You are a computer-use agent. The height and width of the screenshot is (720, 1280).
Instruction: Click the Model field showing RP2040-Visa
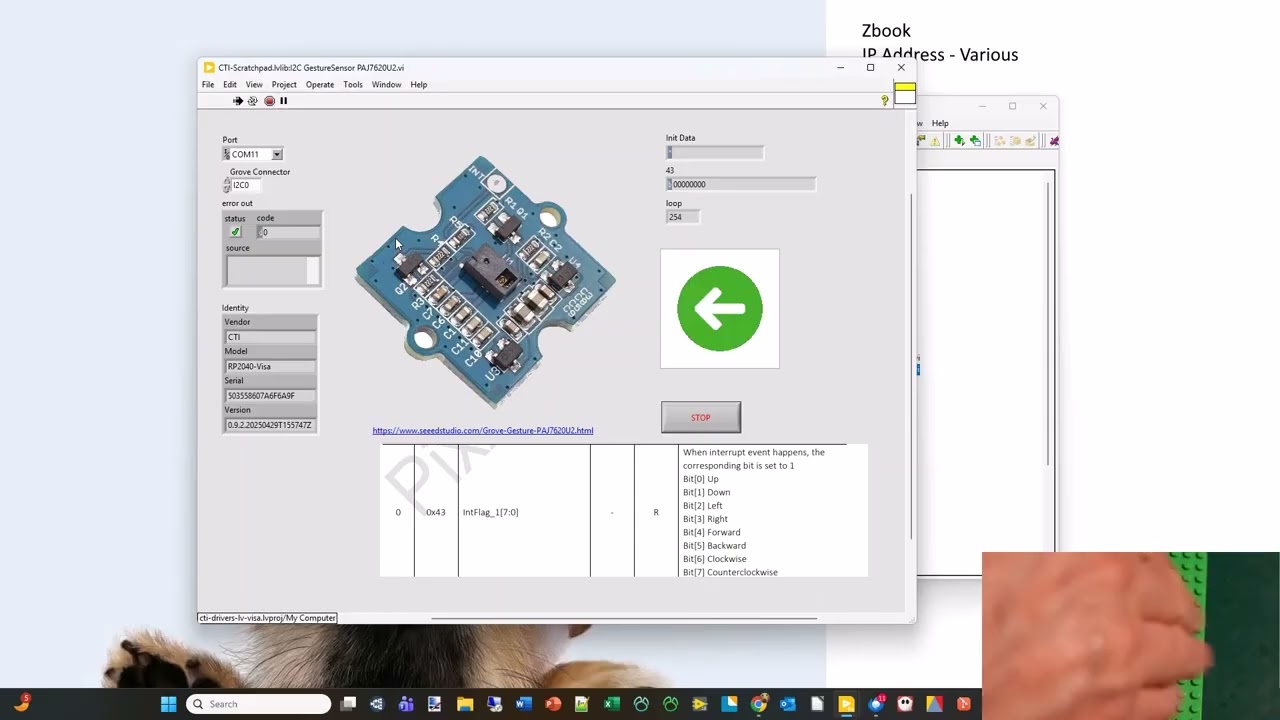pyautogui.click(x=270, y=366)
